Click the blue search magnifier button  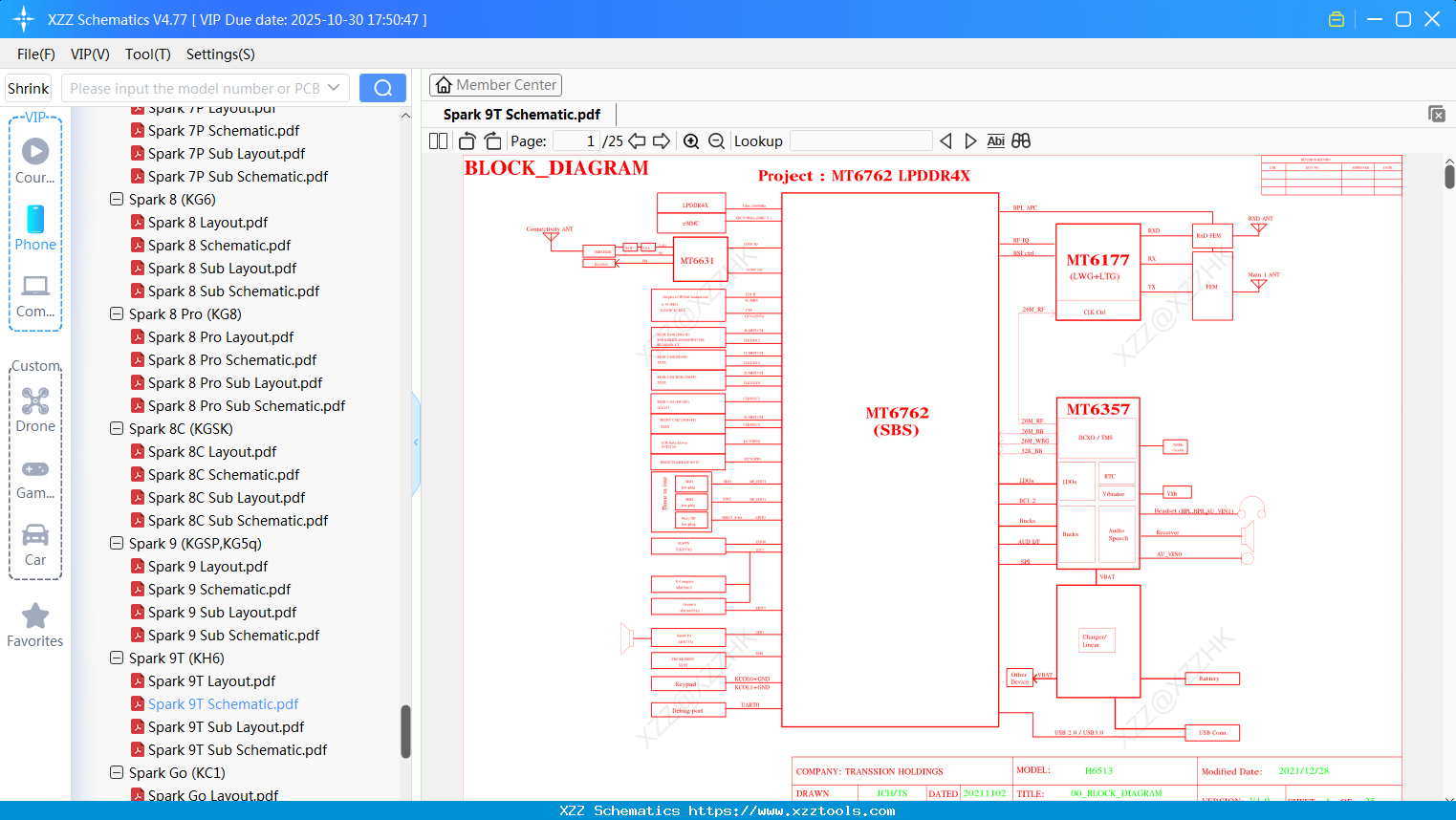(382, 87)
